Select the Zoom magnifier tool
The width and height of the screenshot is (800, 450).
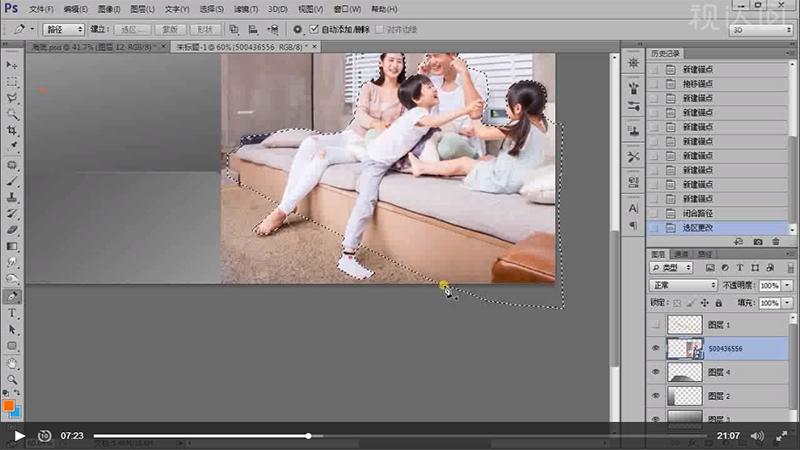pos(13,380)
